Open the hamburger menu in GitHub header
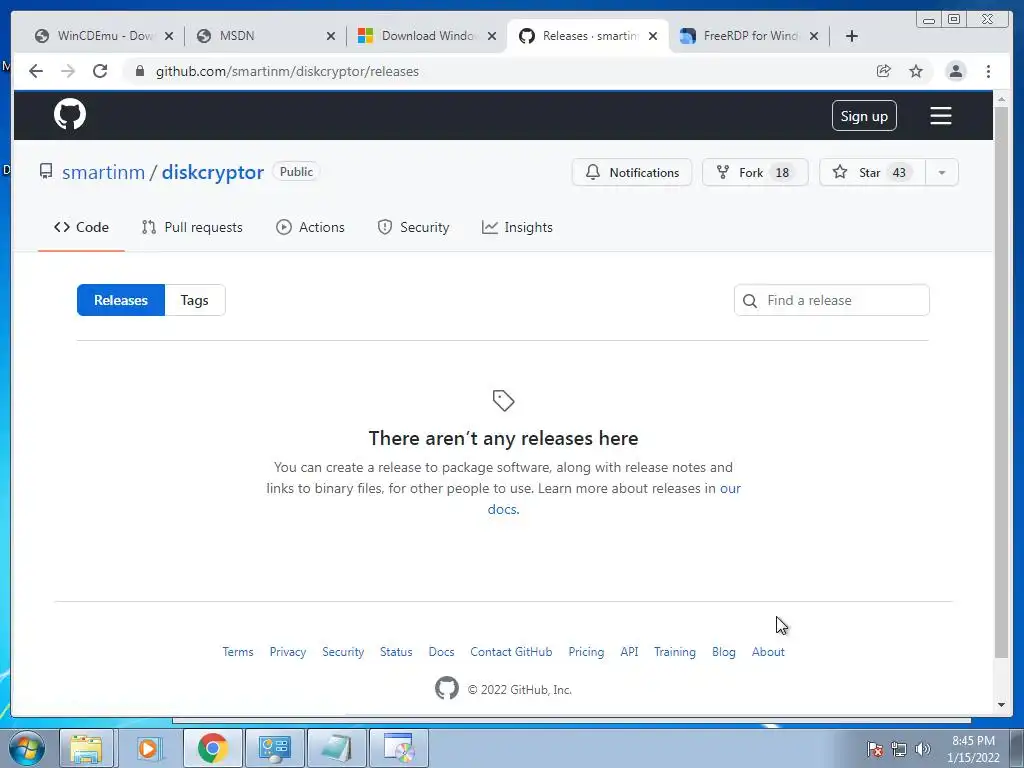The height and width of the screenshot is (768, 1024). [940, 116]
